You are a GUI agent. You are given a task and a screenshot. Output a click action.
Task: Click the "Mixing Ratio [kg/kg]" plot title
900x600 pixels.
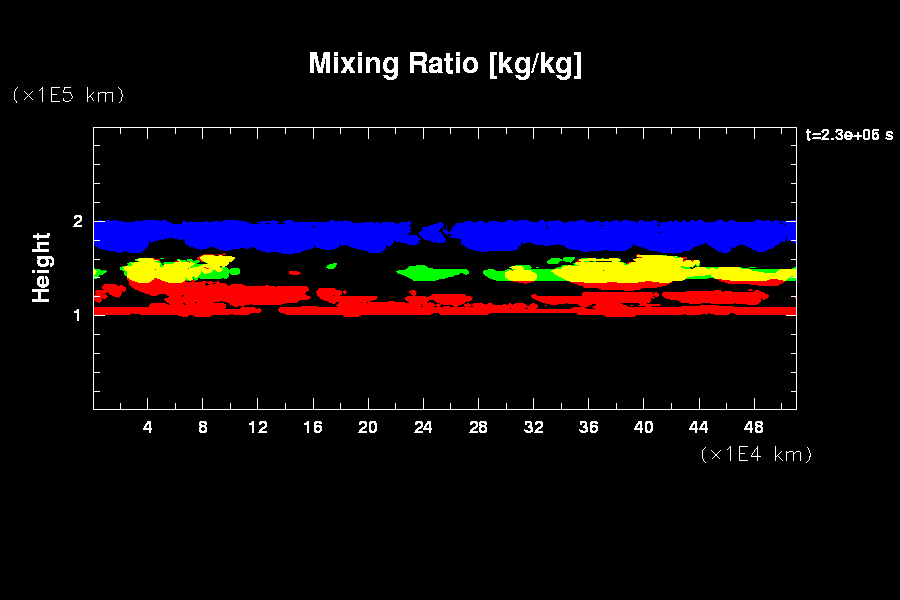click(x=445, y=64)
